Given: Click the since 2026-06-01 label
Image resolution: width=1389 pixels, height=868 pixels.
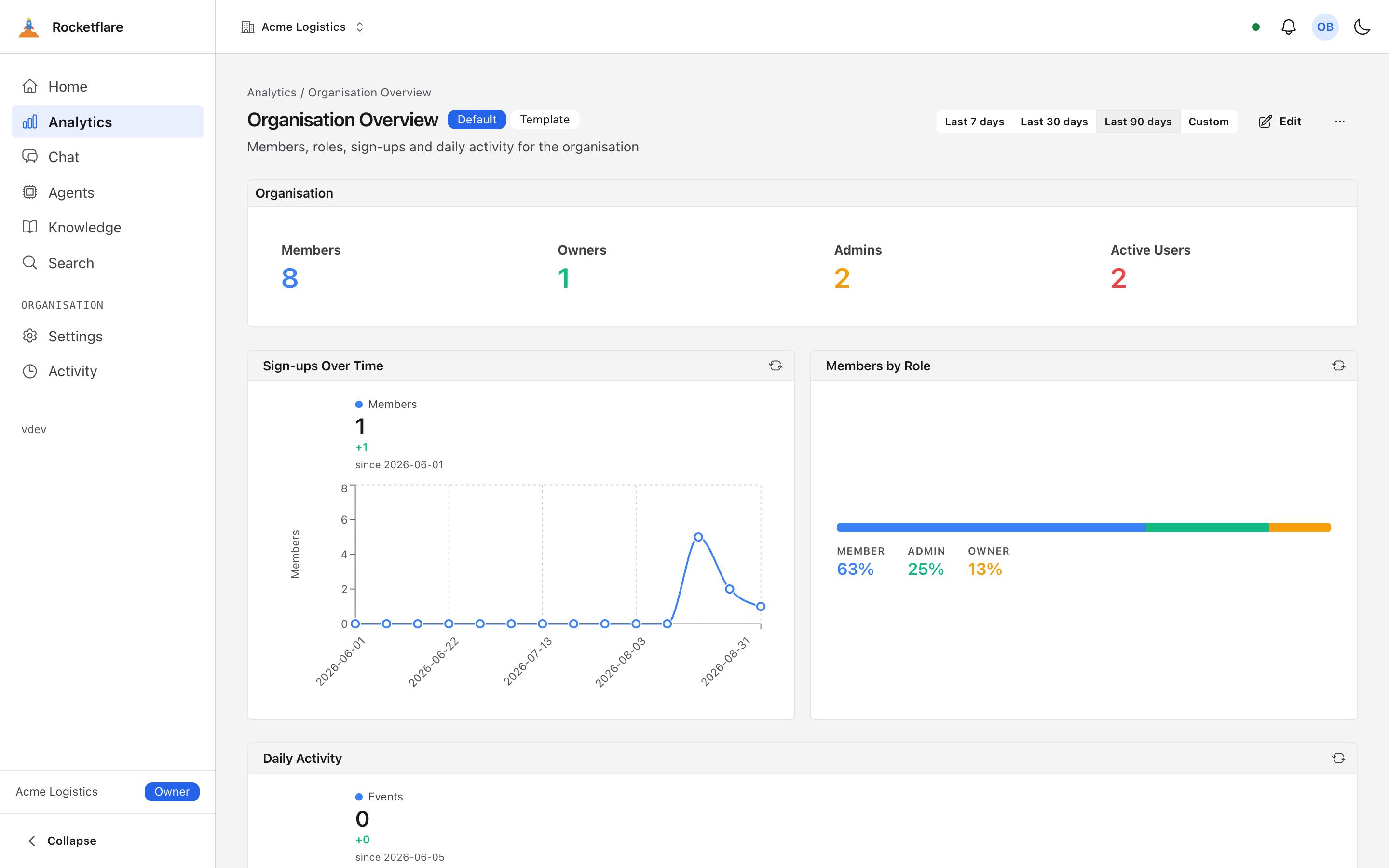Looking at the screenshot, I should tap(399, 464).
